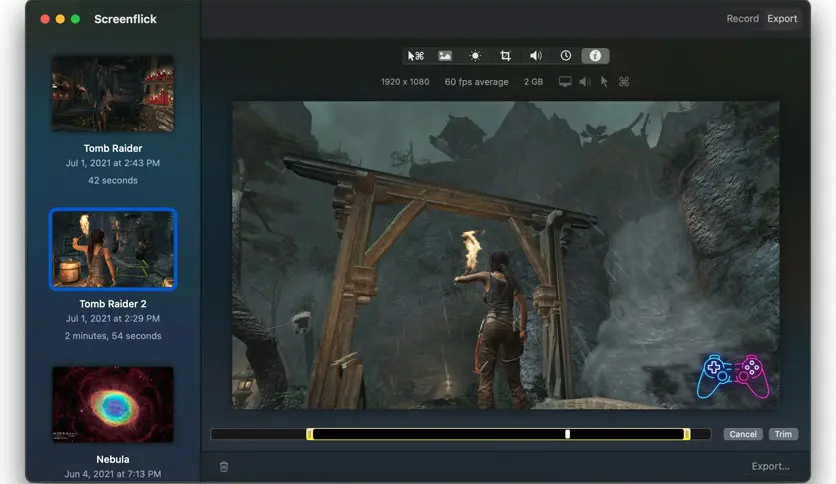The width and height of the screenshot is (836, 484).
Task: Open the audio volume settings tab
Action: pos(535,55)
